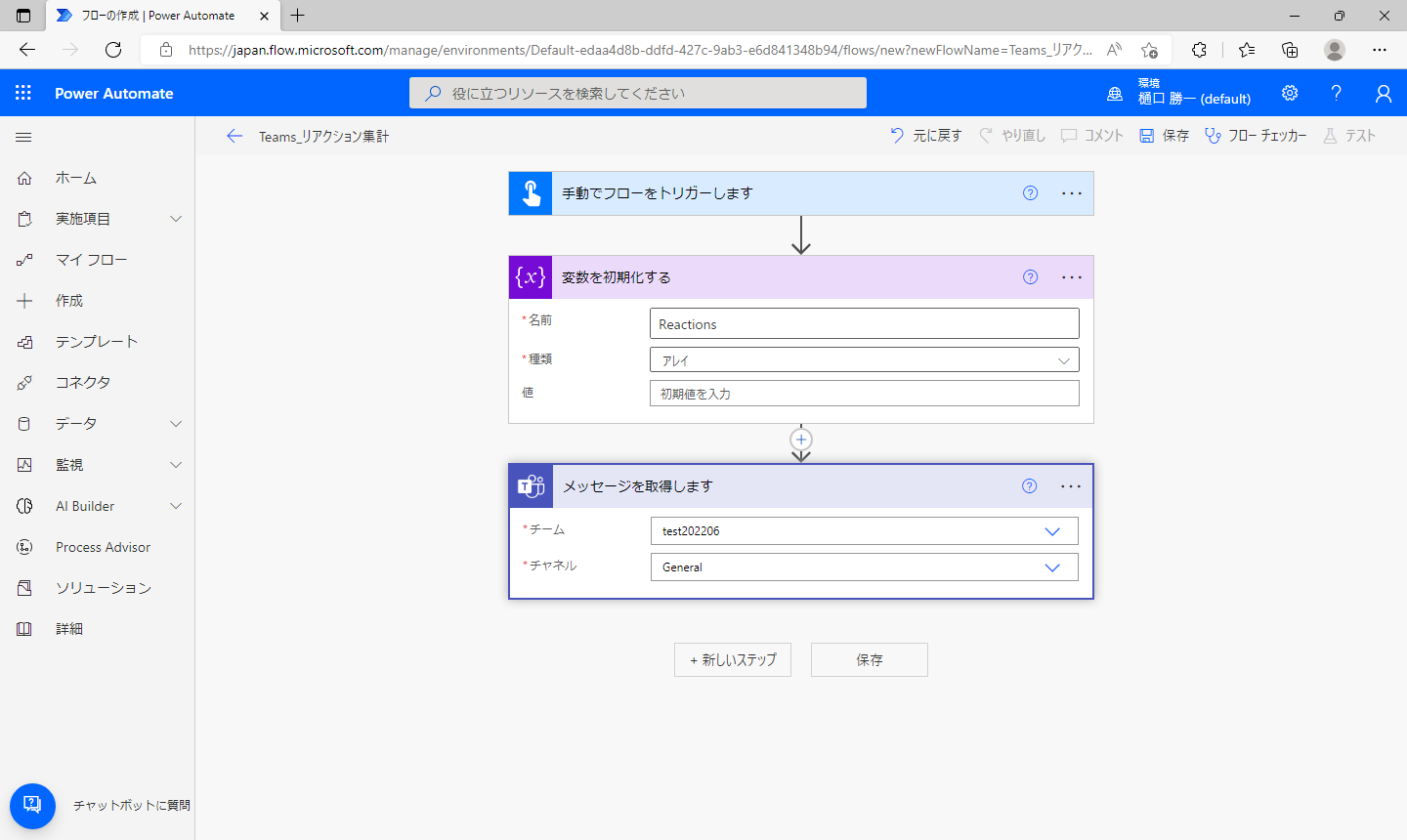Open 変数を初期化する more options menu
Viewport: 1407px width, 840px height.
point(1072,277)
